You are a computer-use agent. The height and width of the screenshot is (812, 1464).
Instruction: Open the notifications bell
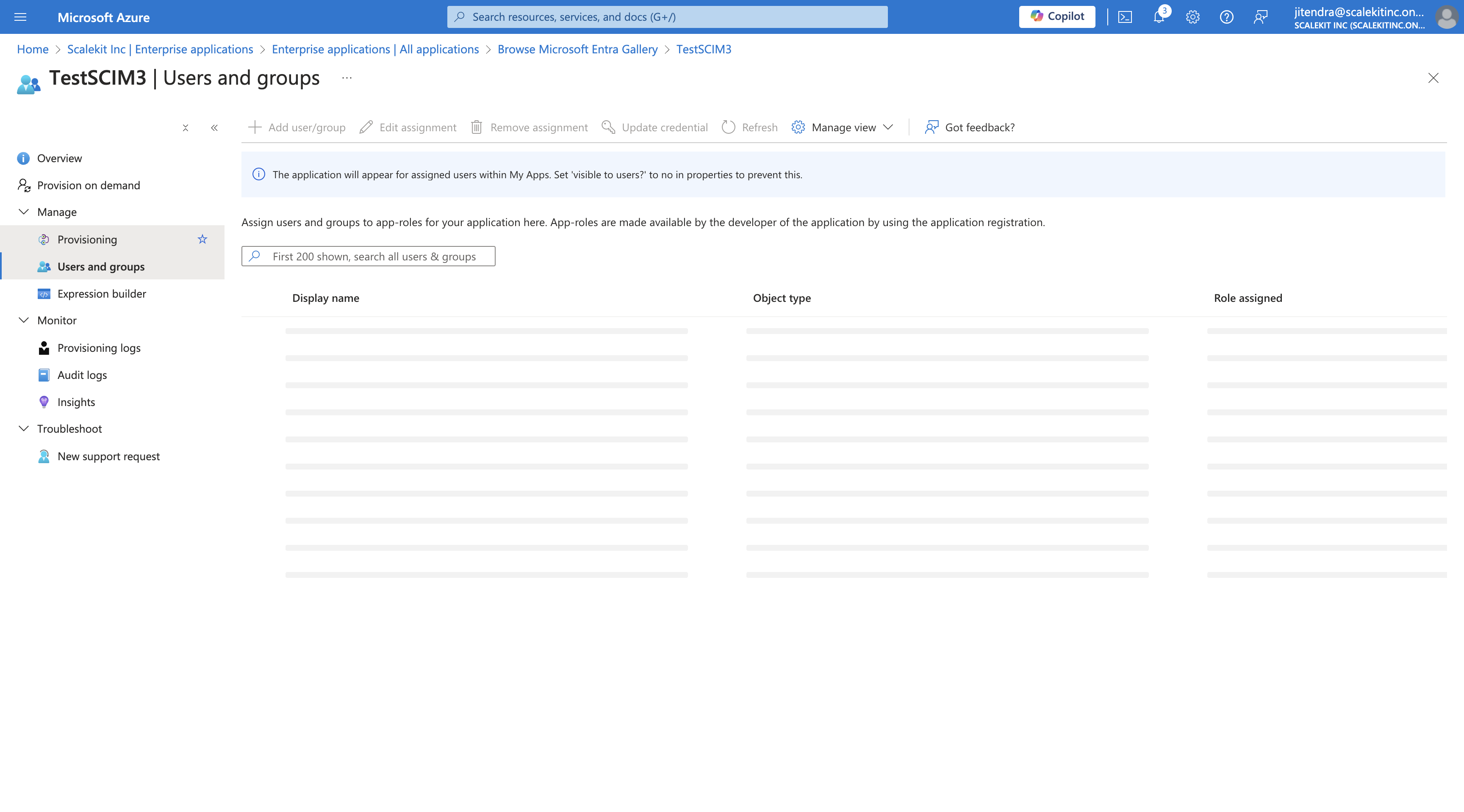tap(1159, 17)
